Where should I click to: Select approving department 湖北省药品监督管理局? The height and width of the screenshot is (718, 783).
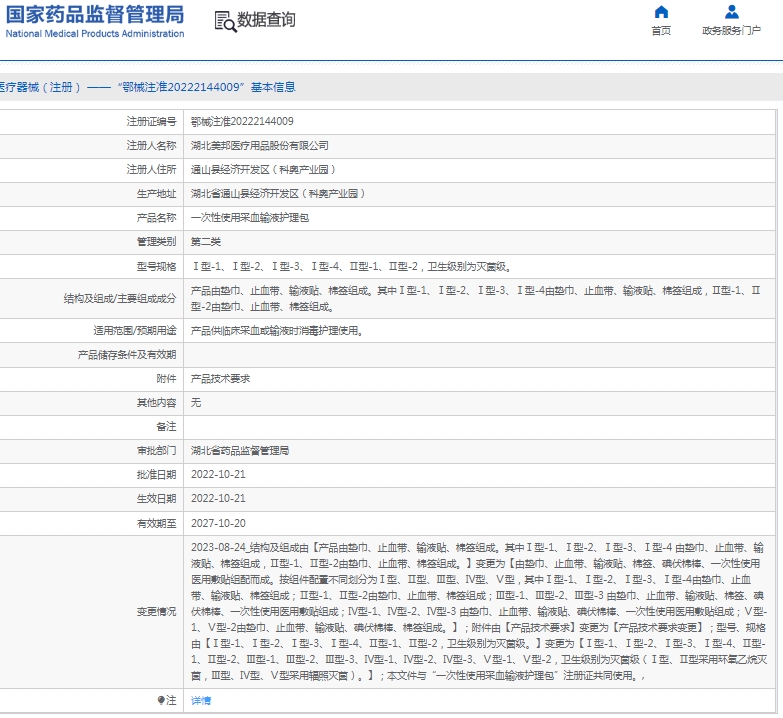point(240,450)
